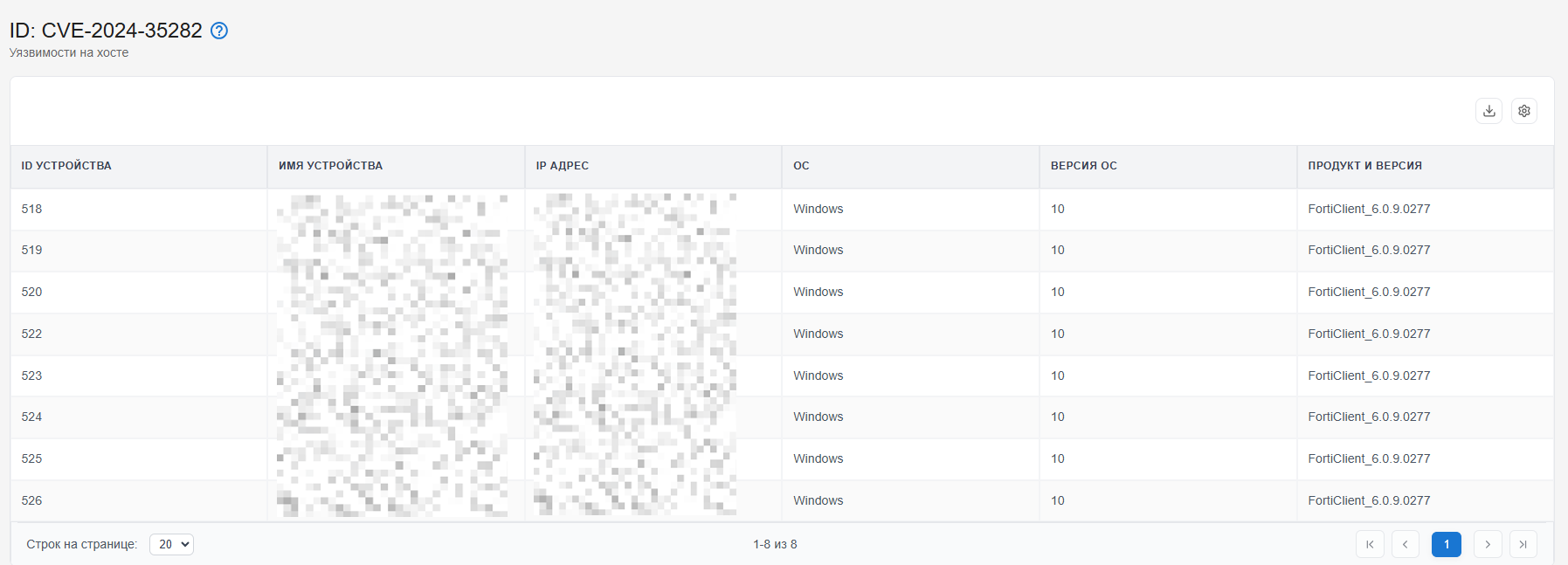The height and width of the screenshot is (565, 1568).
Task: Click FortiClient_6.0.9.0277 in row 524
Action: click(x=1369, y=417)
